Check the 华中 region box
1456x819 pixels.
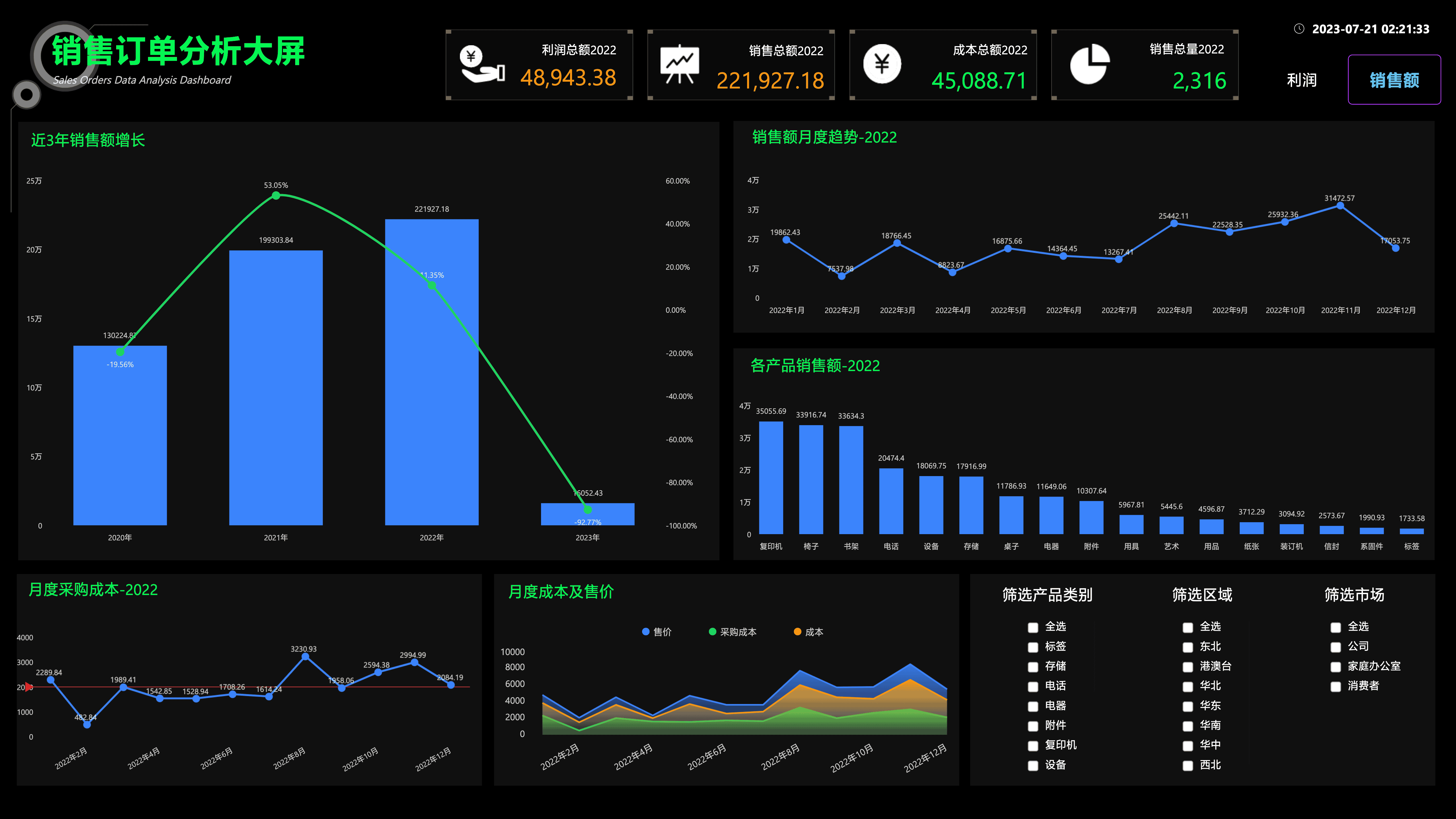click(x=1188, y=746)
